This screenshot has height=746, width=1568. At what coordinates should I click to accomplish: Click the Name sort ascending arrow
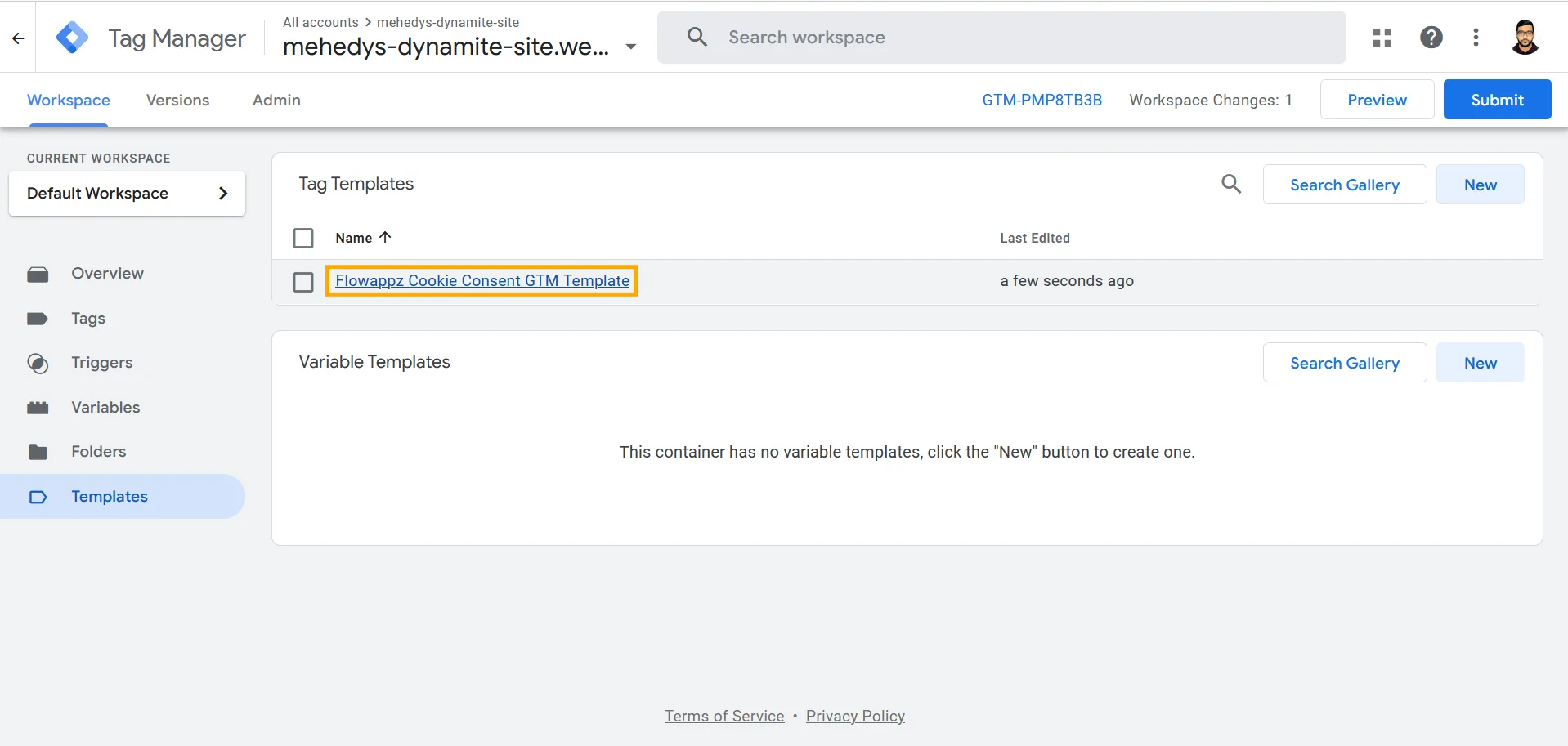(385, 237)
